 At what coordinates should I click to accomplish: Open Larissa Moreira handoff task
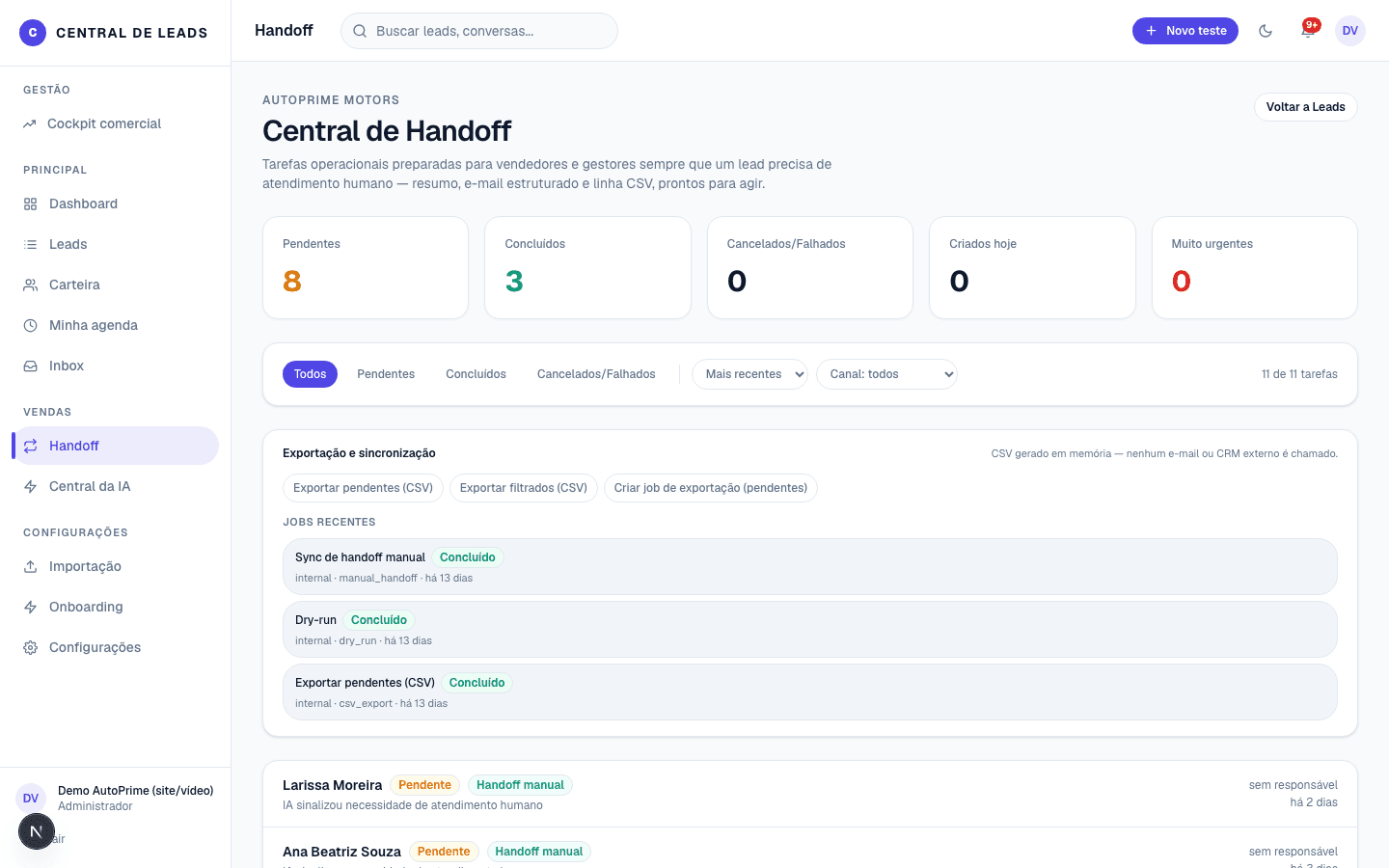810,794
